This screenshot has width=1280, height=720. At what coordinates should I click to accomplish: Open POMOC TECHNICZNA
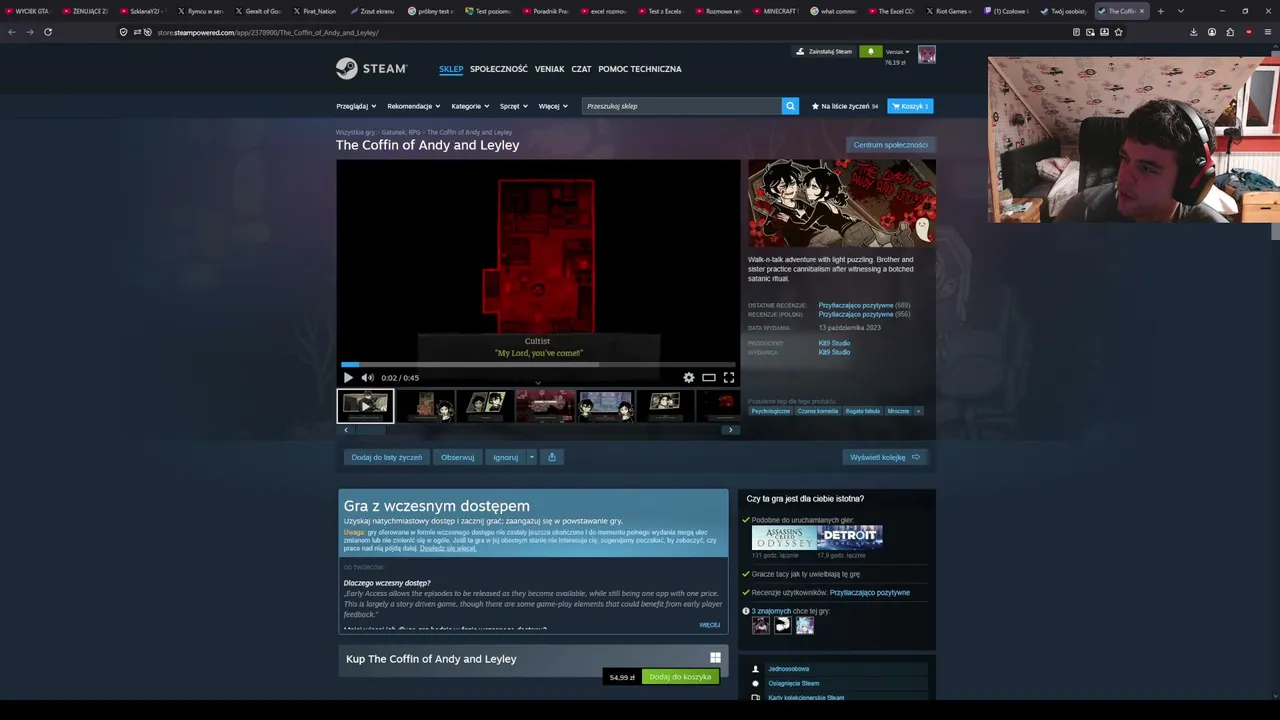pyautogui.click(x=640, y=69)
